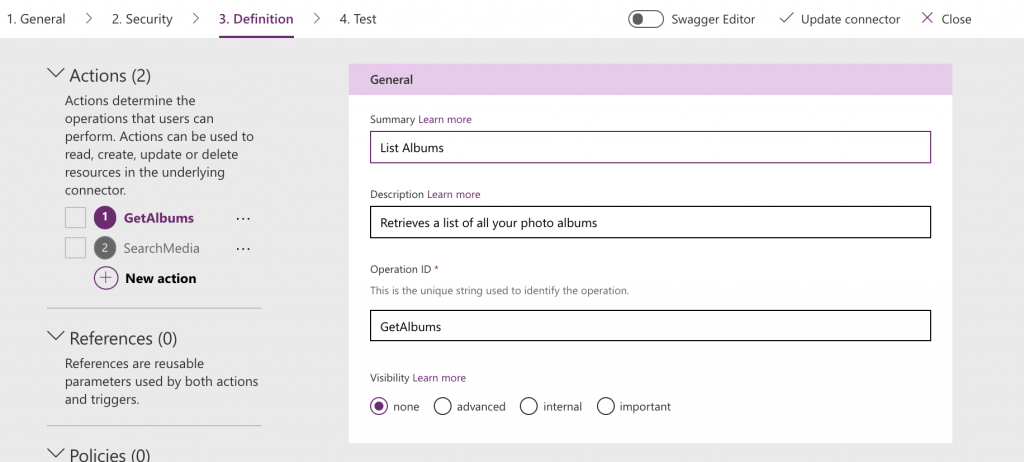Toggle the Swagger Editor switch

(646, 19)
